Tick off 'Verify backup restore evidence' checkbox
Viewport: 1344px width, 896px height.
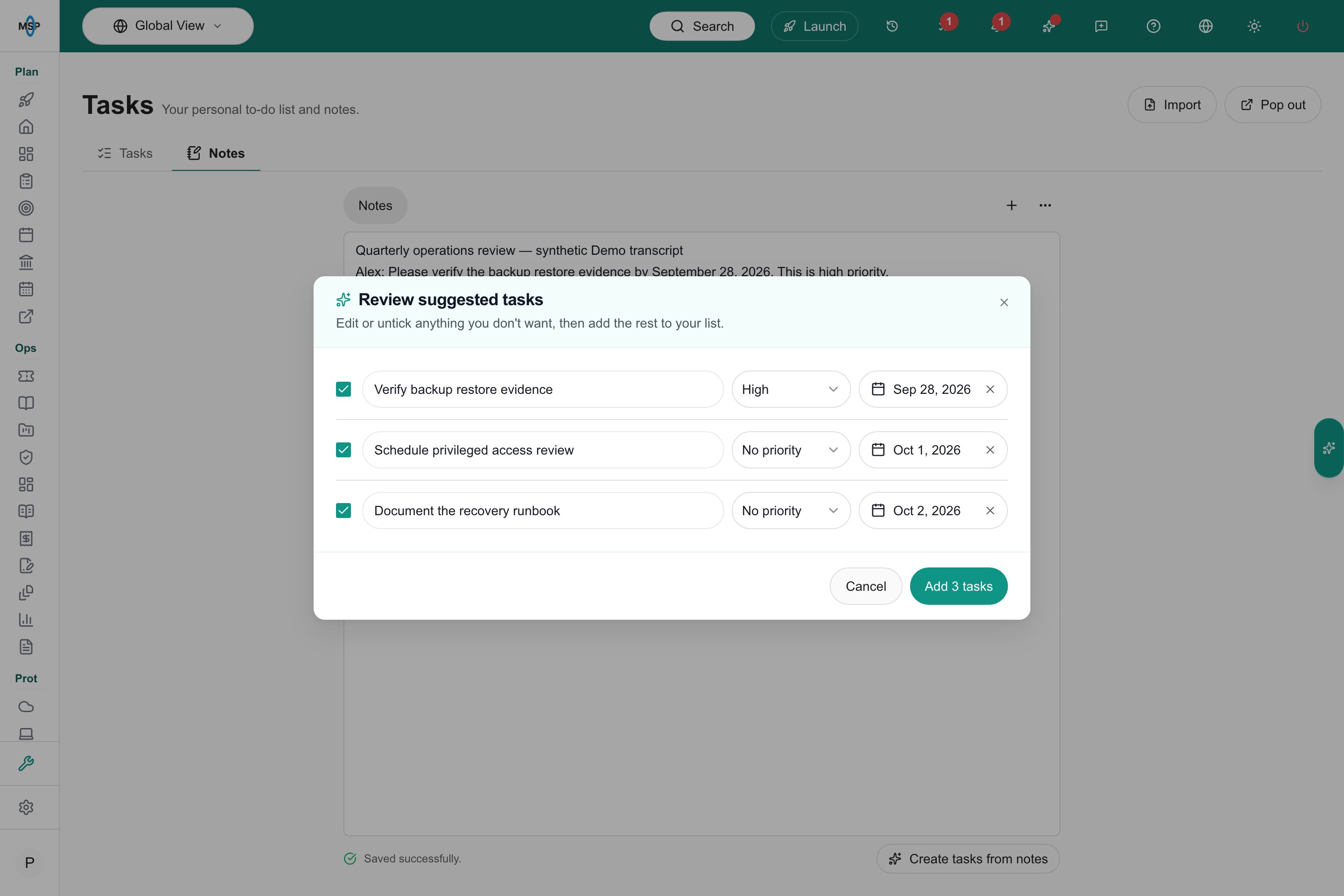[x=343, y=389]
